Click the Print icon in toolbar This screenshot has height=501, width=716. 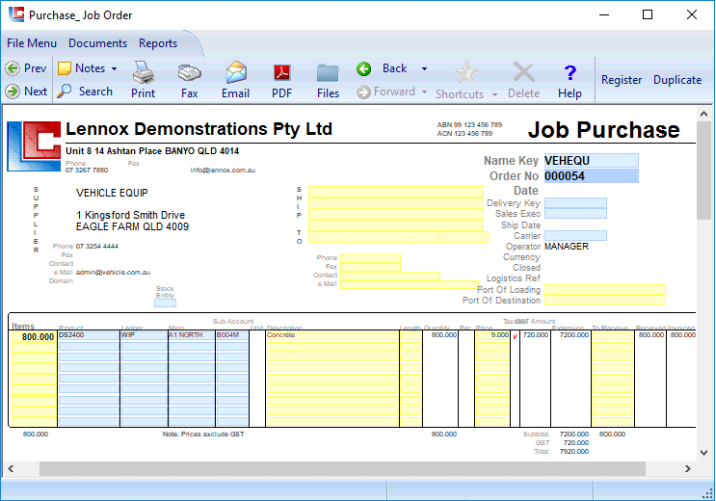(143, 73)
